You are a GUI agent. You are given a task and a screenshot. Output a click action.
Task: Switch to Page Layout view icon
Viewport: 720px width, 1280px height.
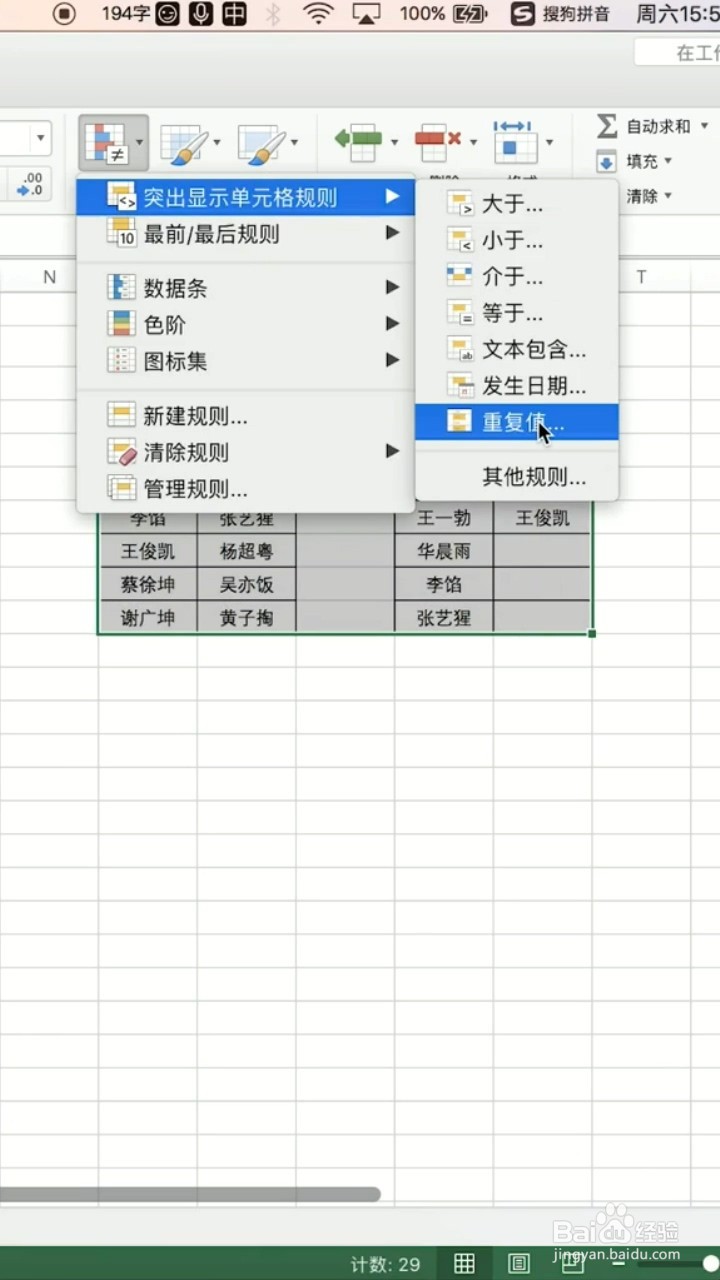(518, 1263)
